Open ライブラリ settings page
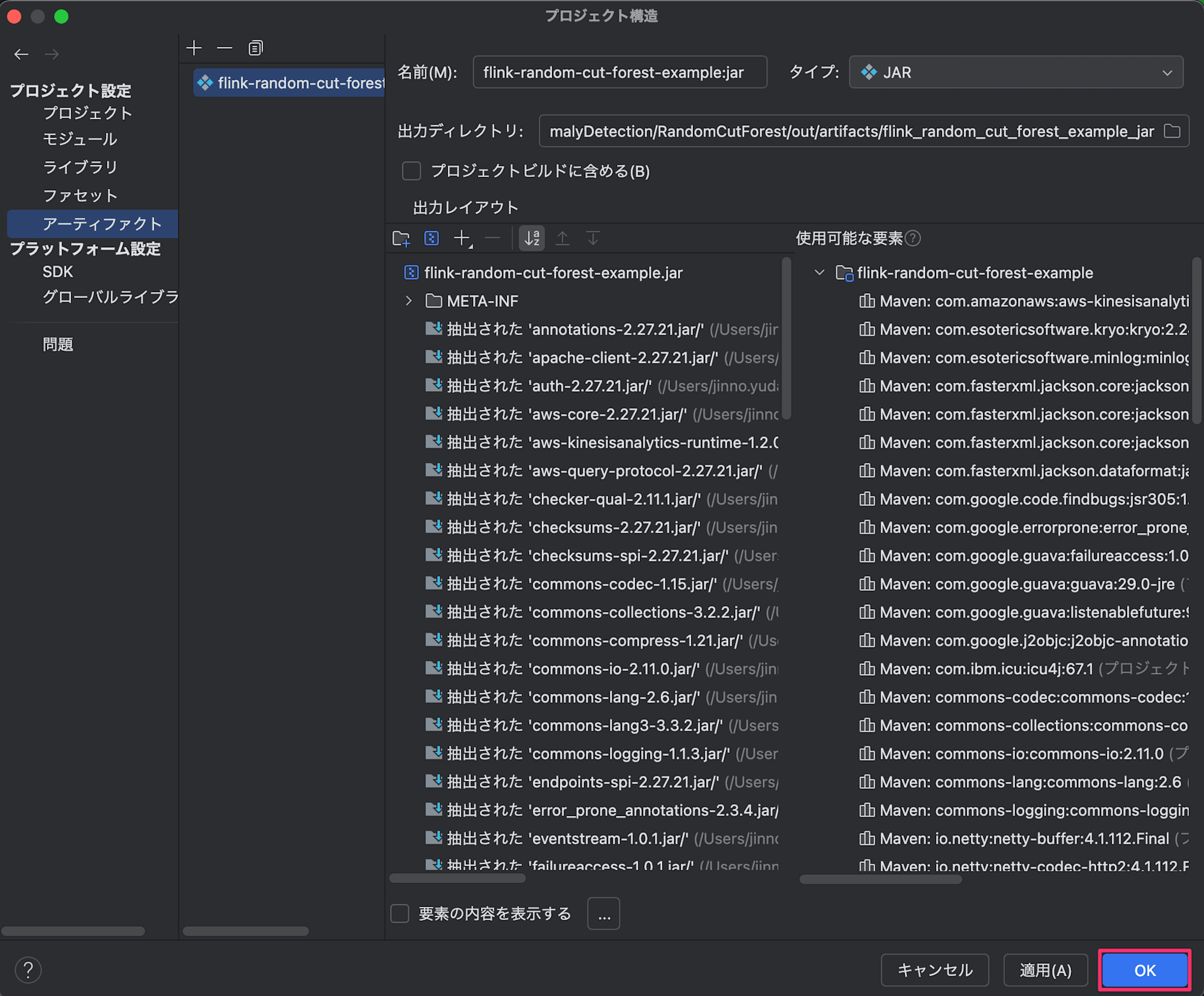1204x996 pixels. (x=79, y=167)
